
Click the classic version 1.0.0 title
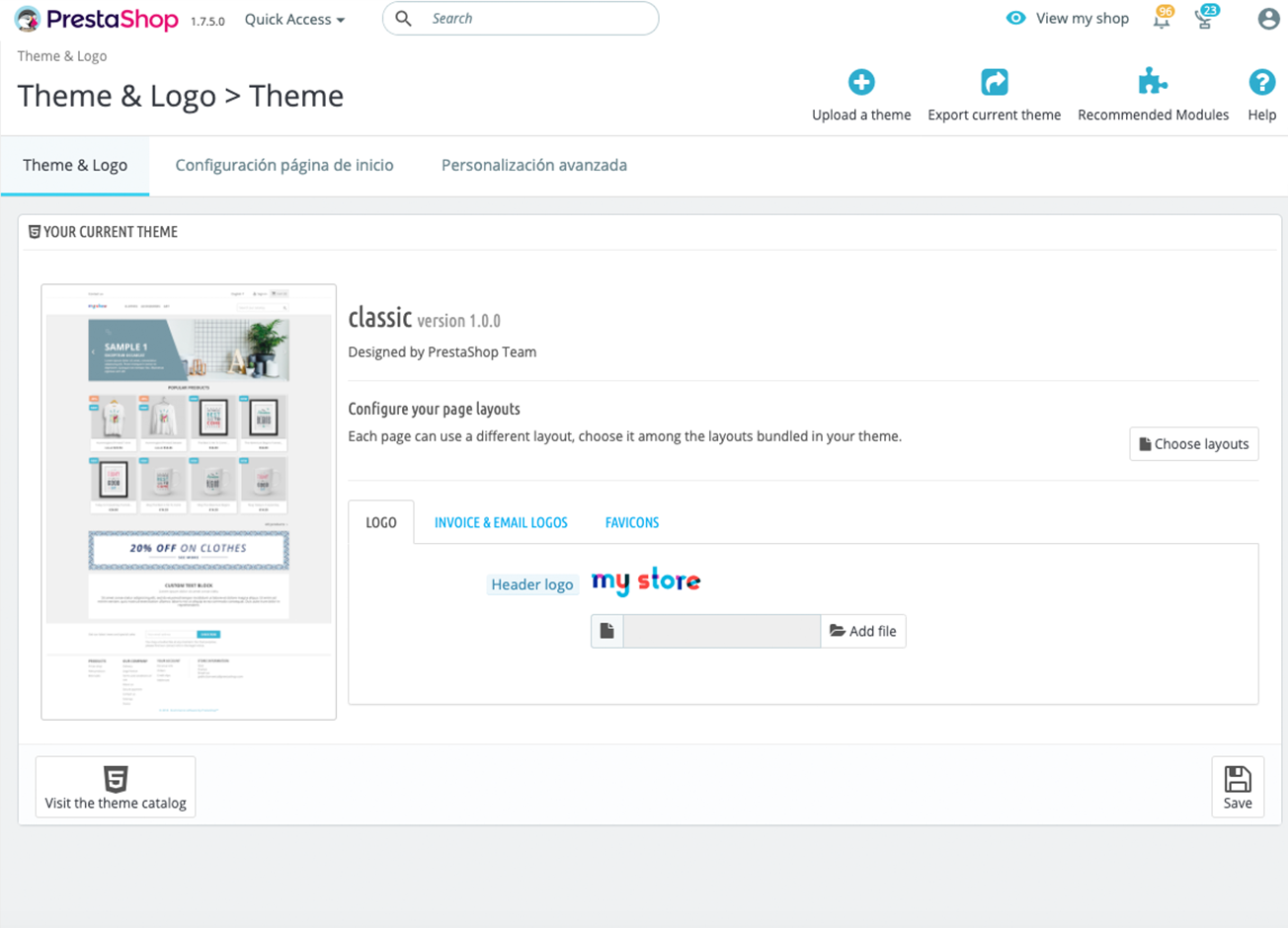point(425,318)
